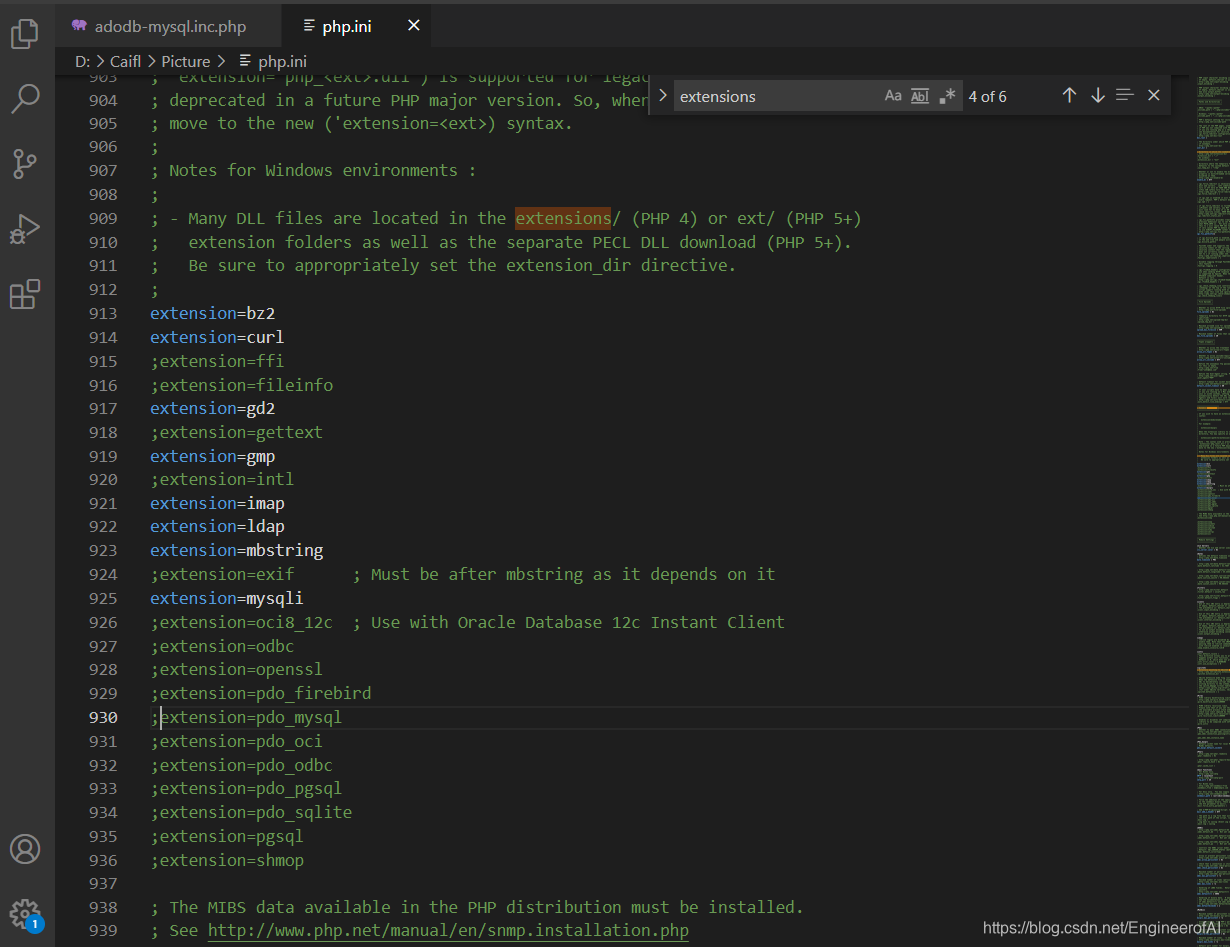Open the Run and Debug view

(25, 229)
